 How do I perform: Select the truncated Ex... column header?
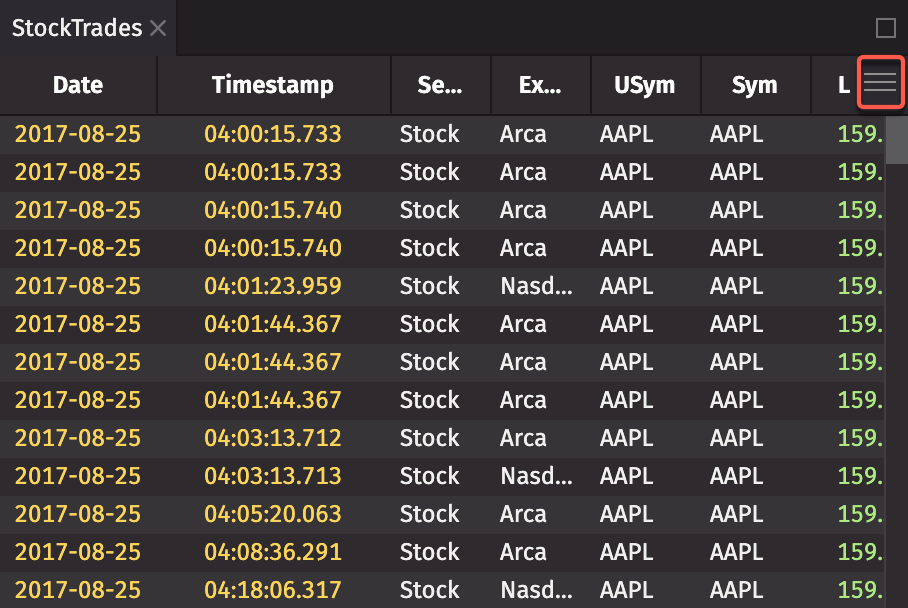[x=540, y=85]
